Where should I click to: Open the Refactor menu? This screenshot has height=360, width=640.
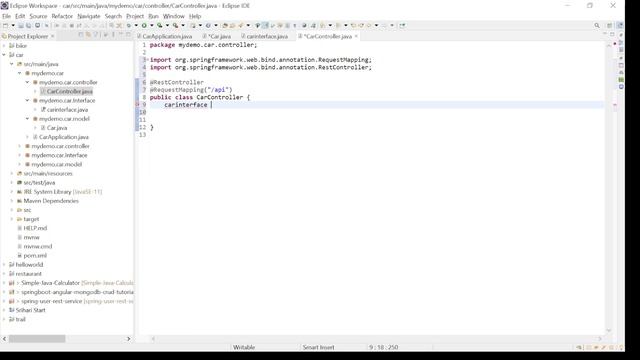point(62,16)
